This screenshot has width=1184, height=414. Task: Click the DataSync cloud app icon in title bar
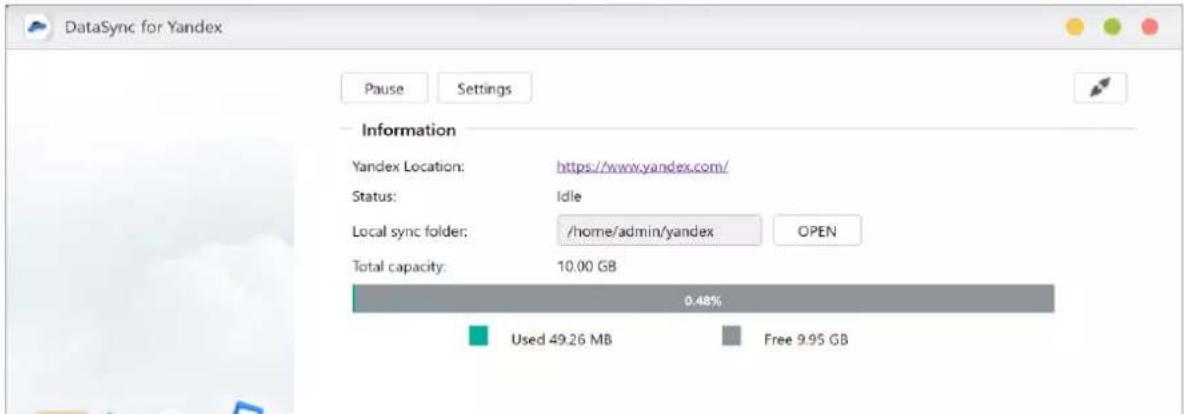point(38,27)
